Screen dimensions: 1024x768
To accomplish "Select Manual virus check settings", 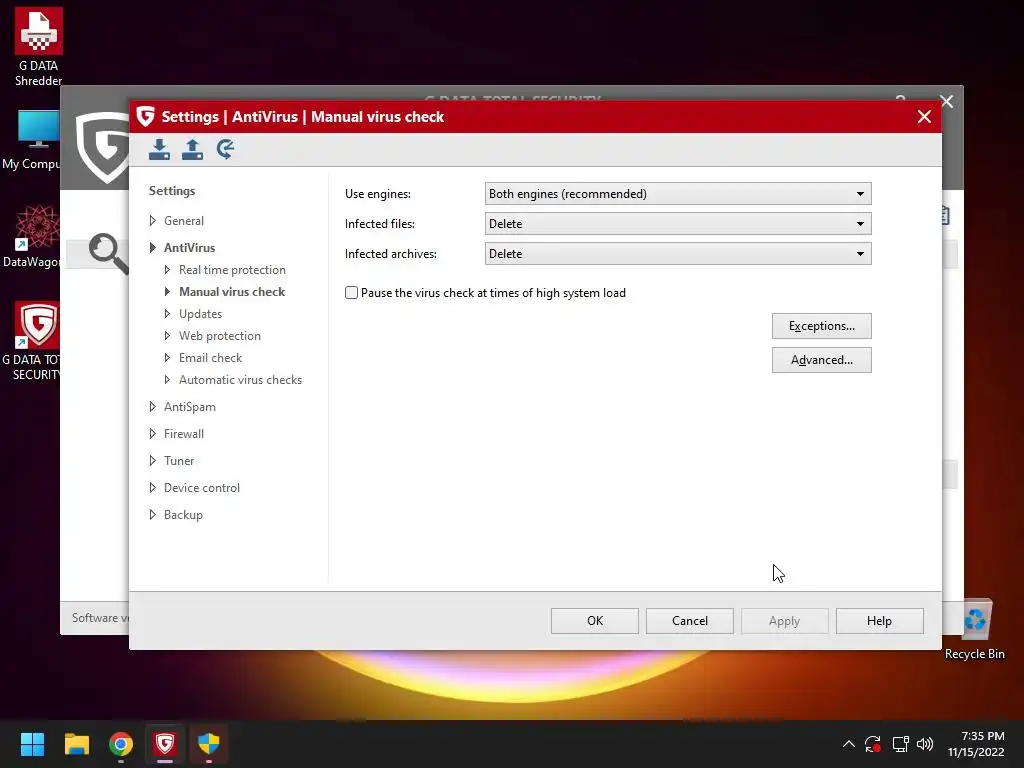I will (232, 292).
